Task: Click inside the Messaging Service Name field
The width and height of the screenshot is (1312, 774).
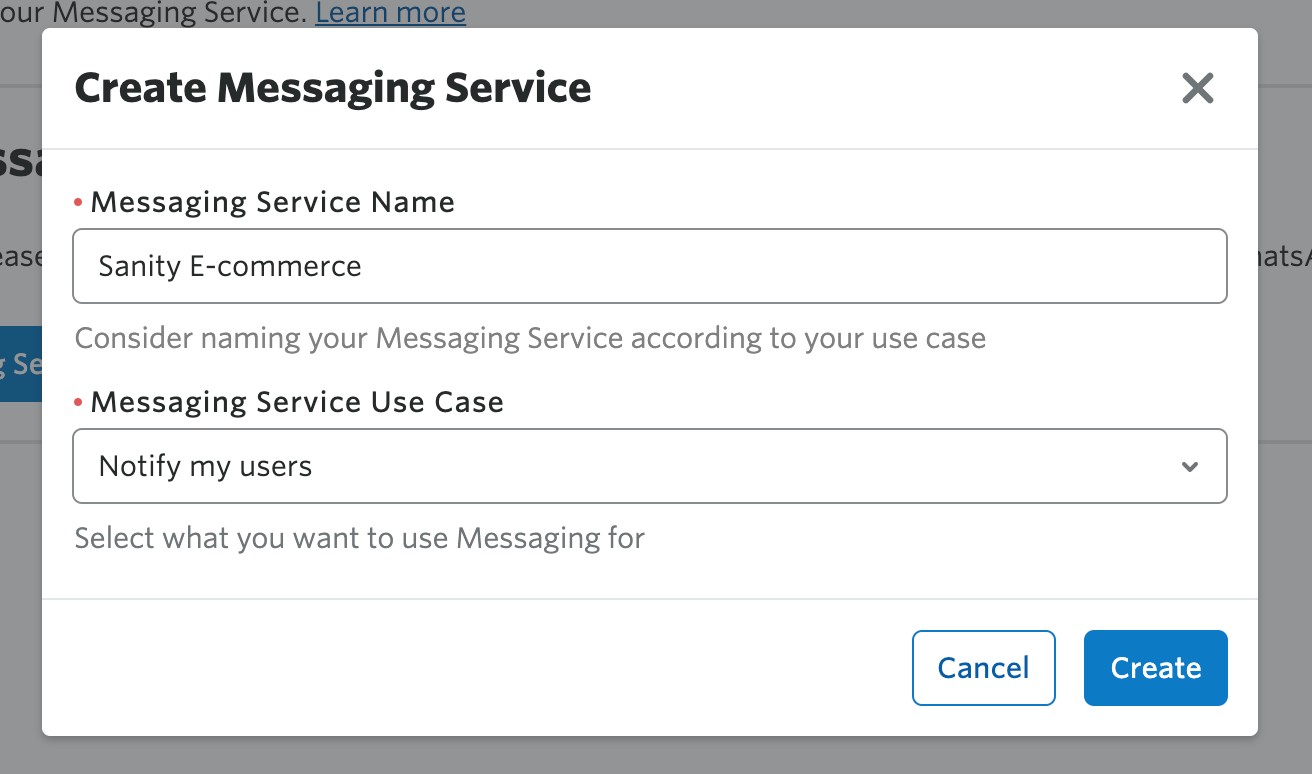Action: [650, 266]
